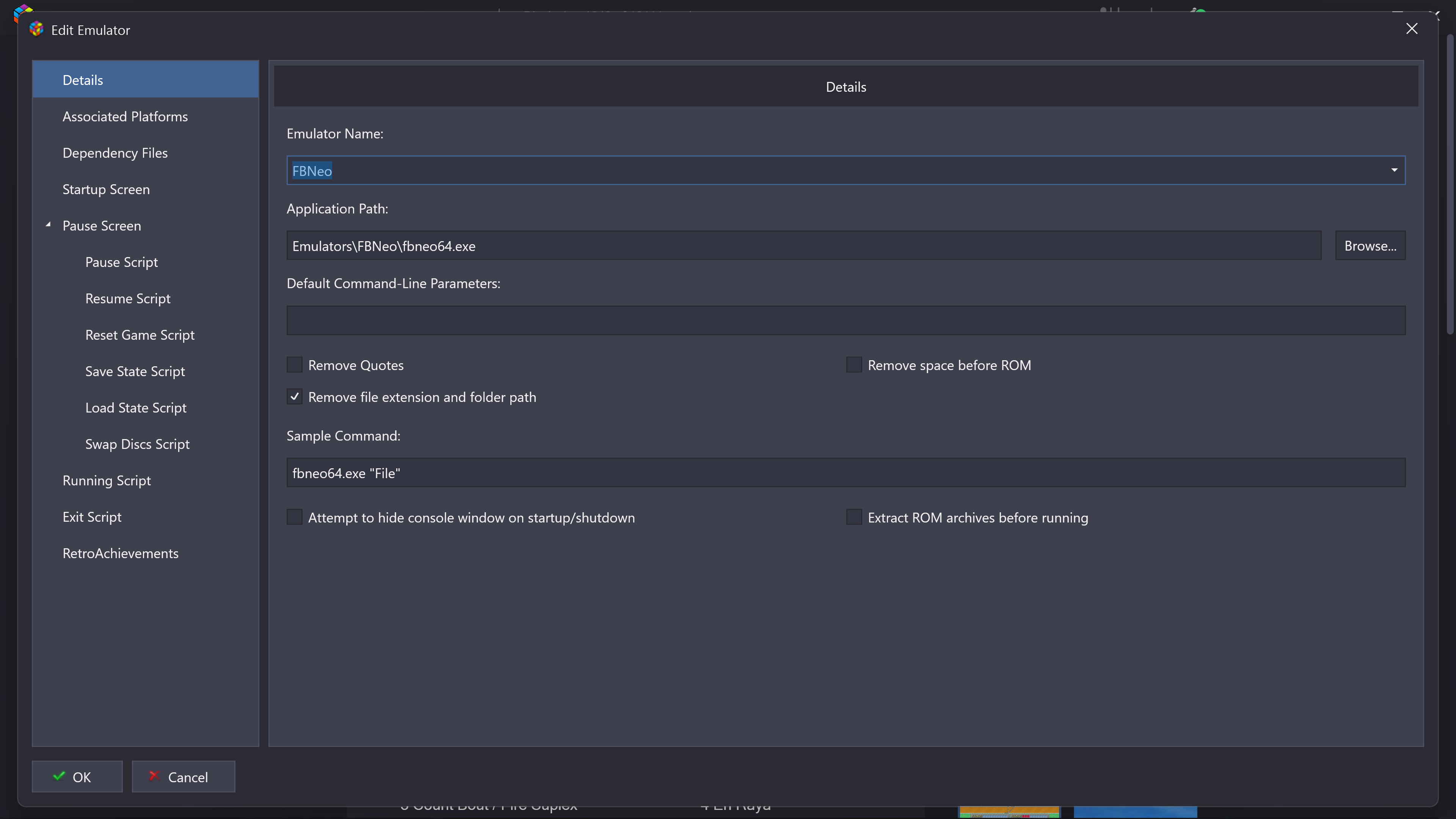Click the Default Command-Line Parameters field

tap(846, 320)
